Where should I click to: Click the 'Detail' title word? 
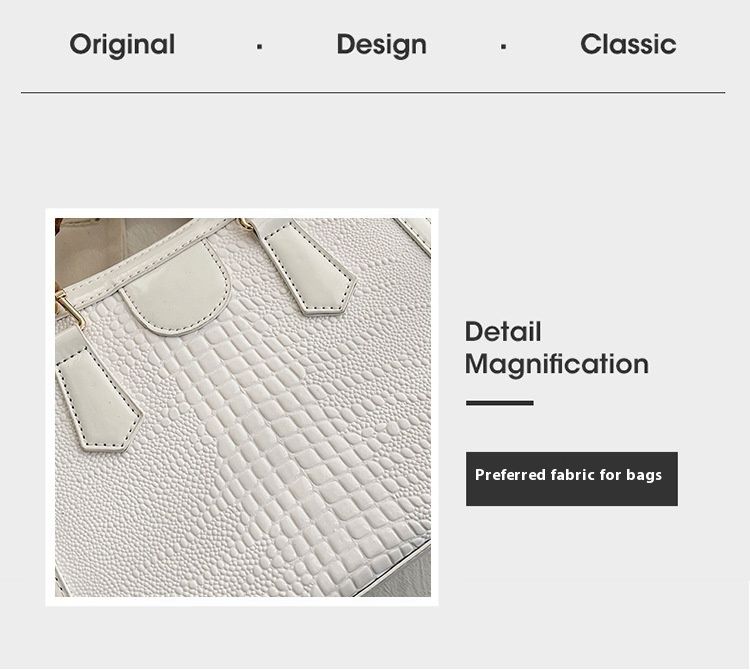click(503, 331)
